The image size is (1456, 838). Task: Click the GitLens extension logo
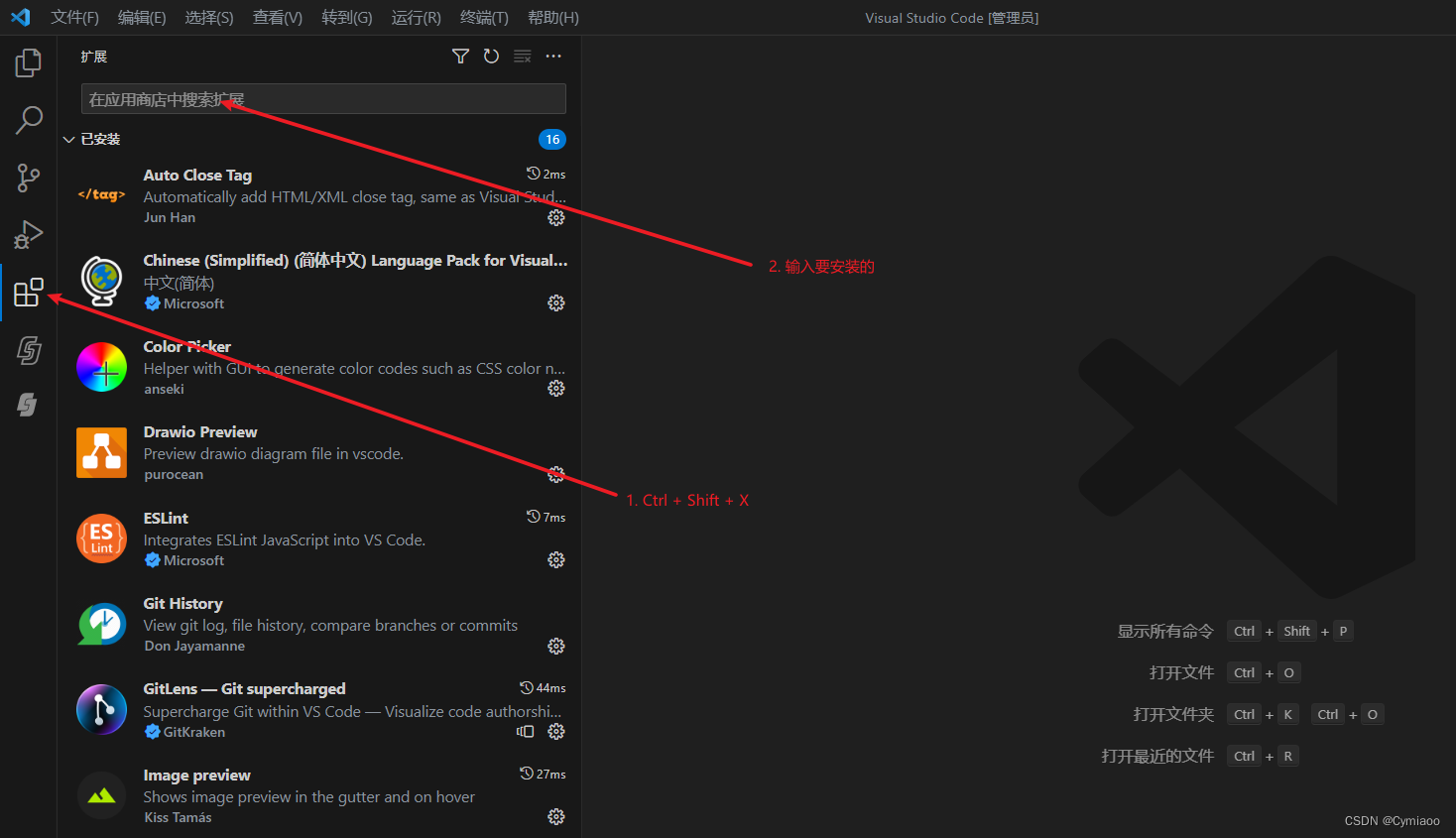(x=101, y=709)
